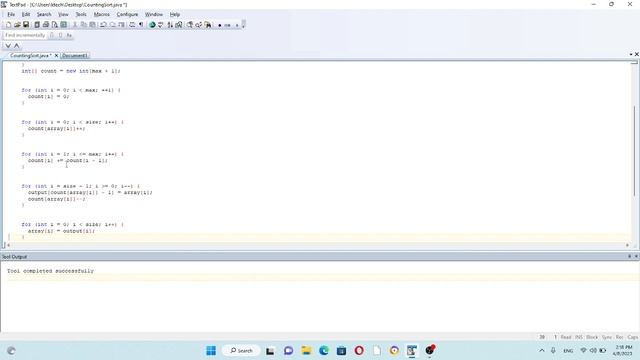Open Print Preview from the toolbar

coord(55,25)
